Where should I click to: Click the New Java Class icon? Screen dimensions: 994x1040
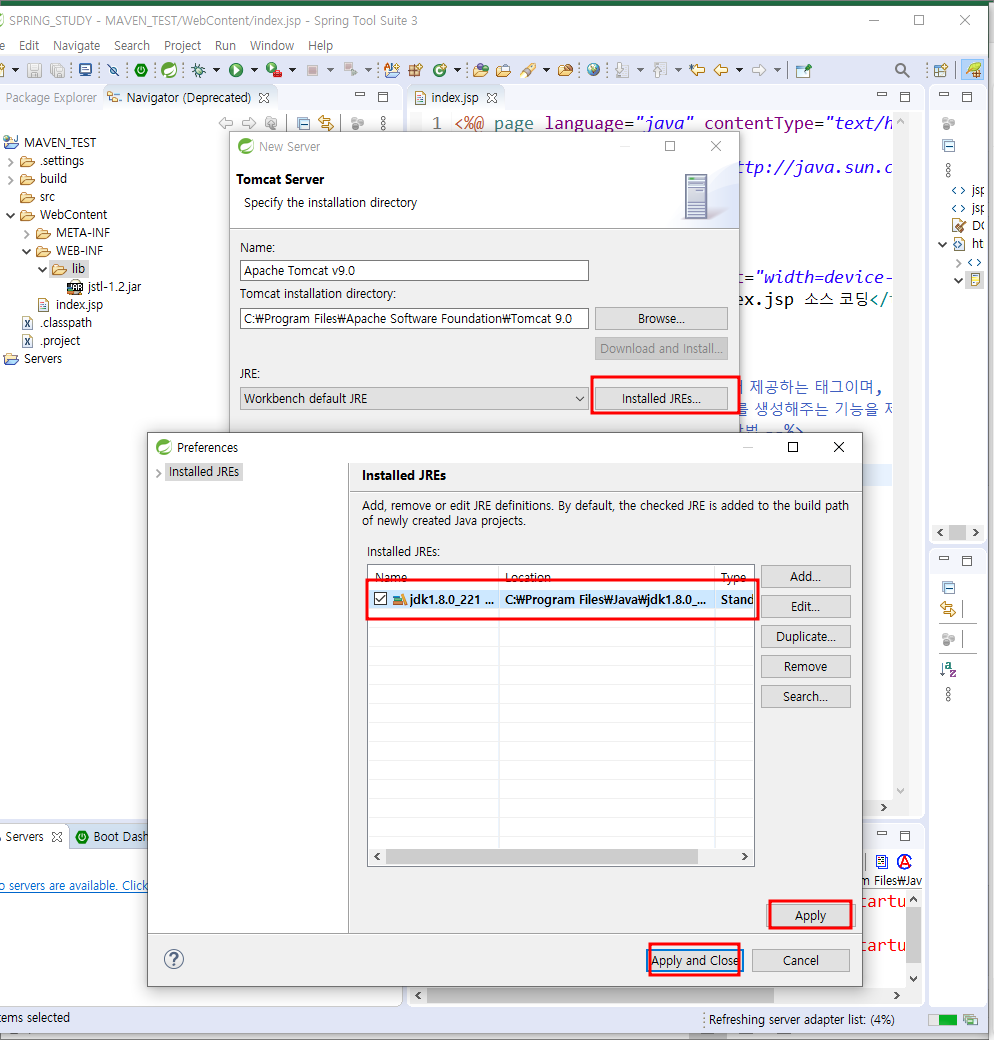click(440, 70)
